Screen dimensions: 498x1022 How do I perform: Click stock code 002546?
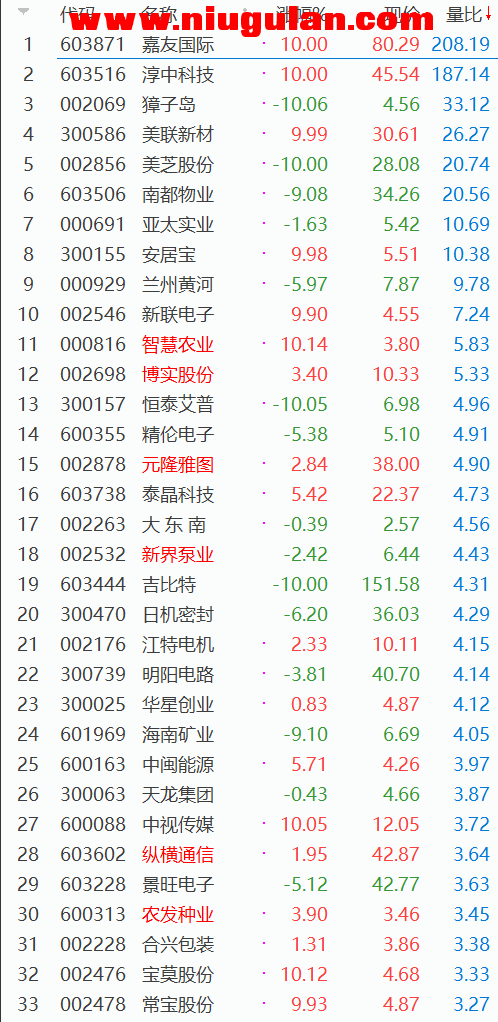coord(93,315)
